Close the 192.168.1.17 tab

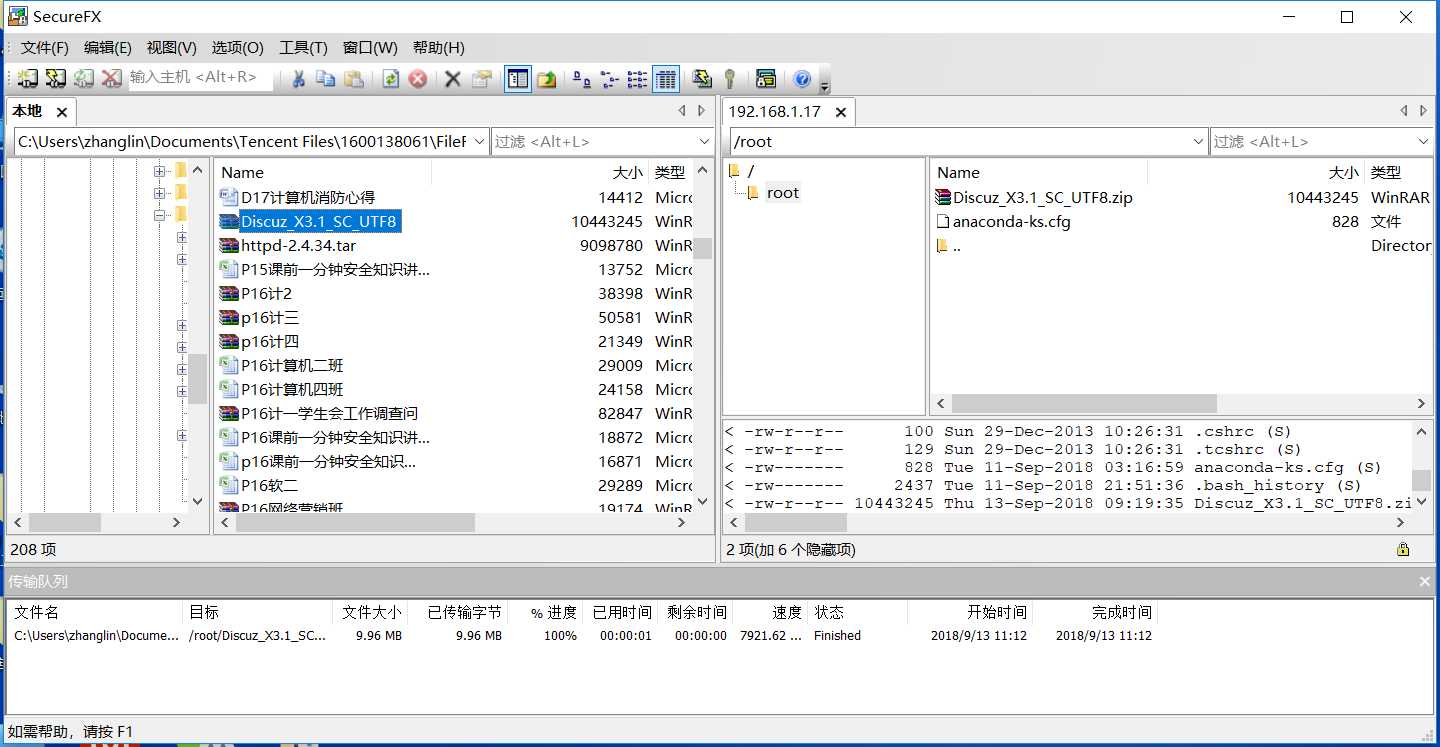coord(841,112)
